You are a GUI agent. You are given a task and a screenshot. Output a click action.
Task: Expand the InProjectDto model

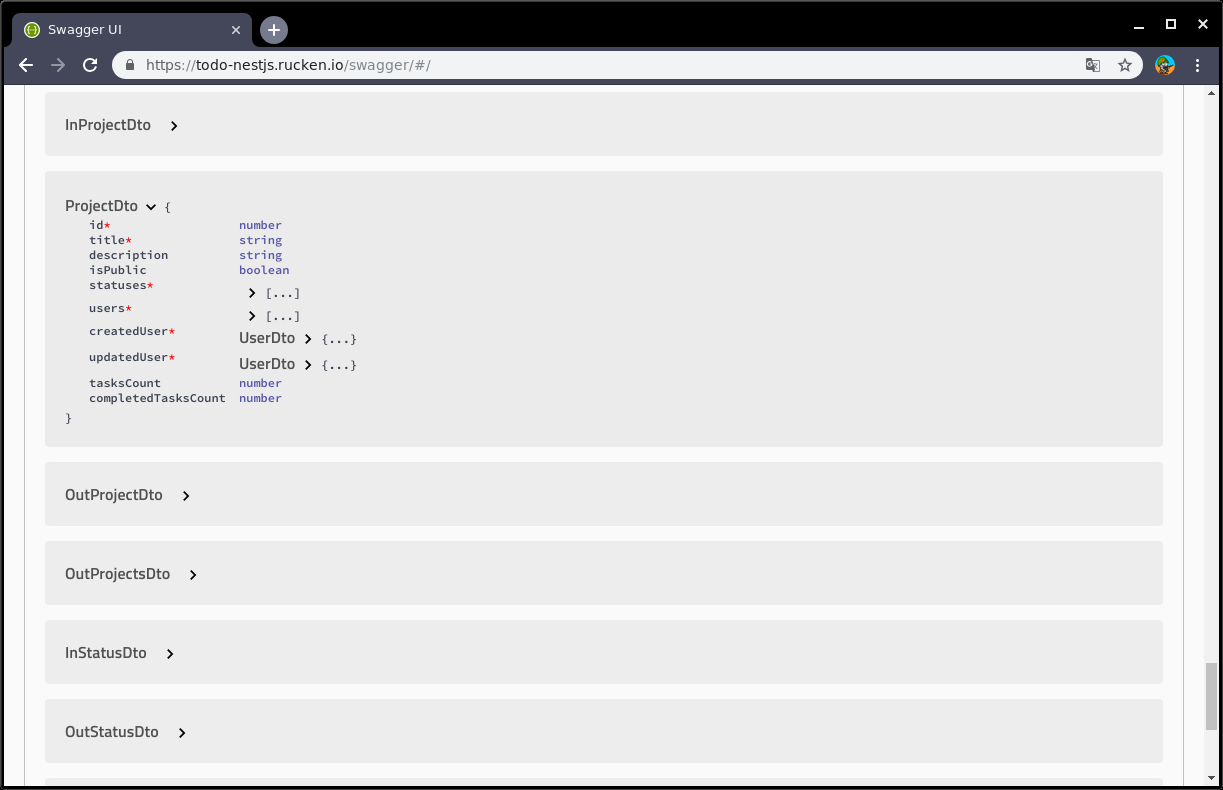pyautogui.click(x=174, y=126)
